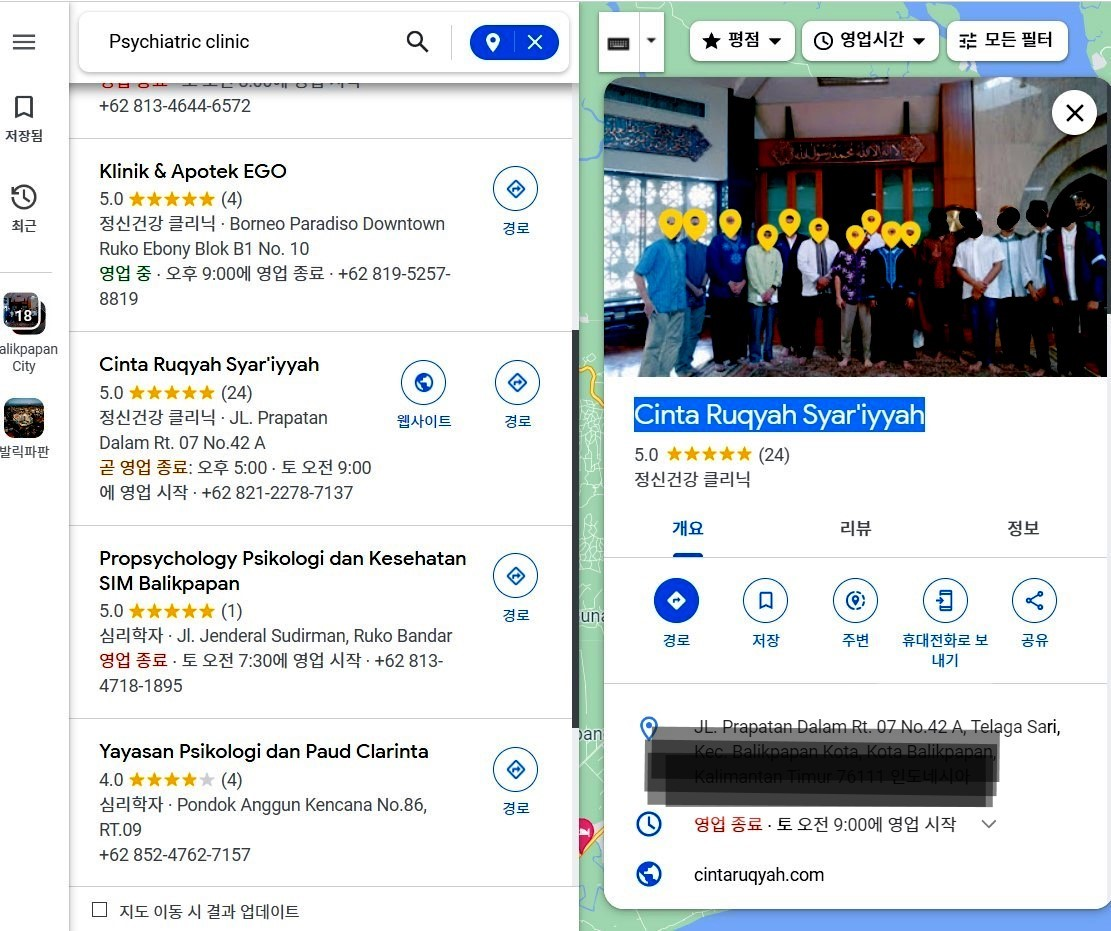Click the blue location pin in search bar

(x=492, y=42)
